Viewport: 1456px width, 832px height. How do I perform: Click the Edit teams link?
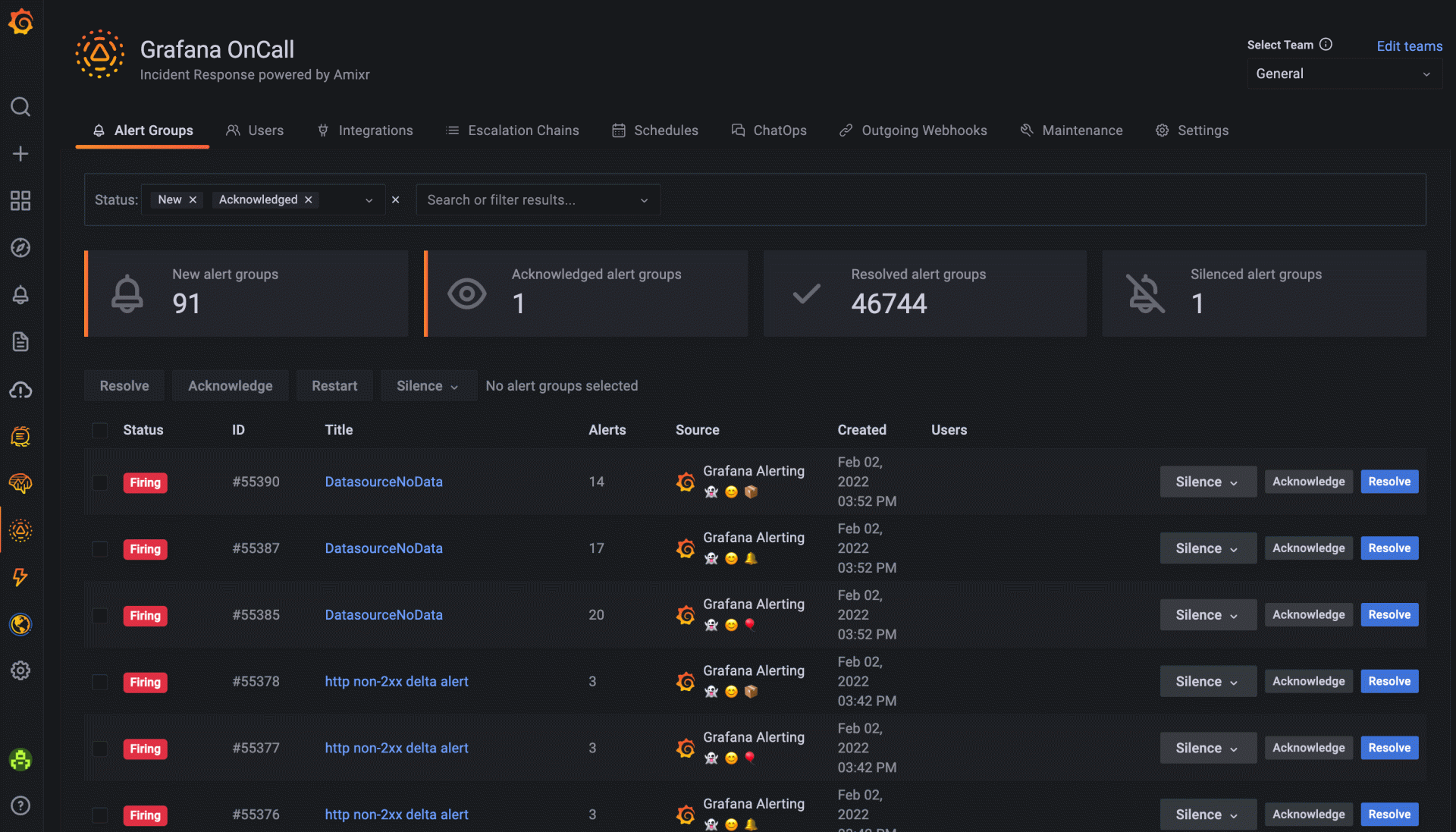[x=1409, y=46]
